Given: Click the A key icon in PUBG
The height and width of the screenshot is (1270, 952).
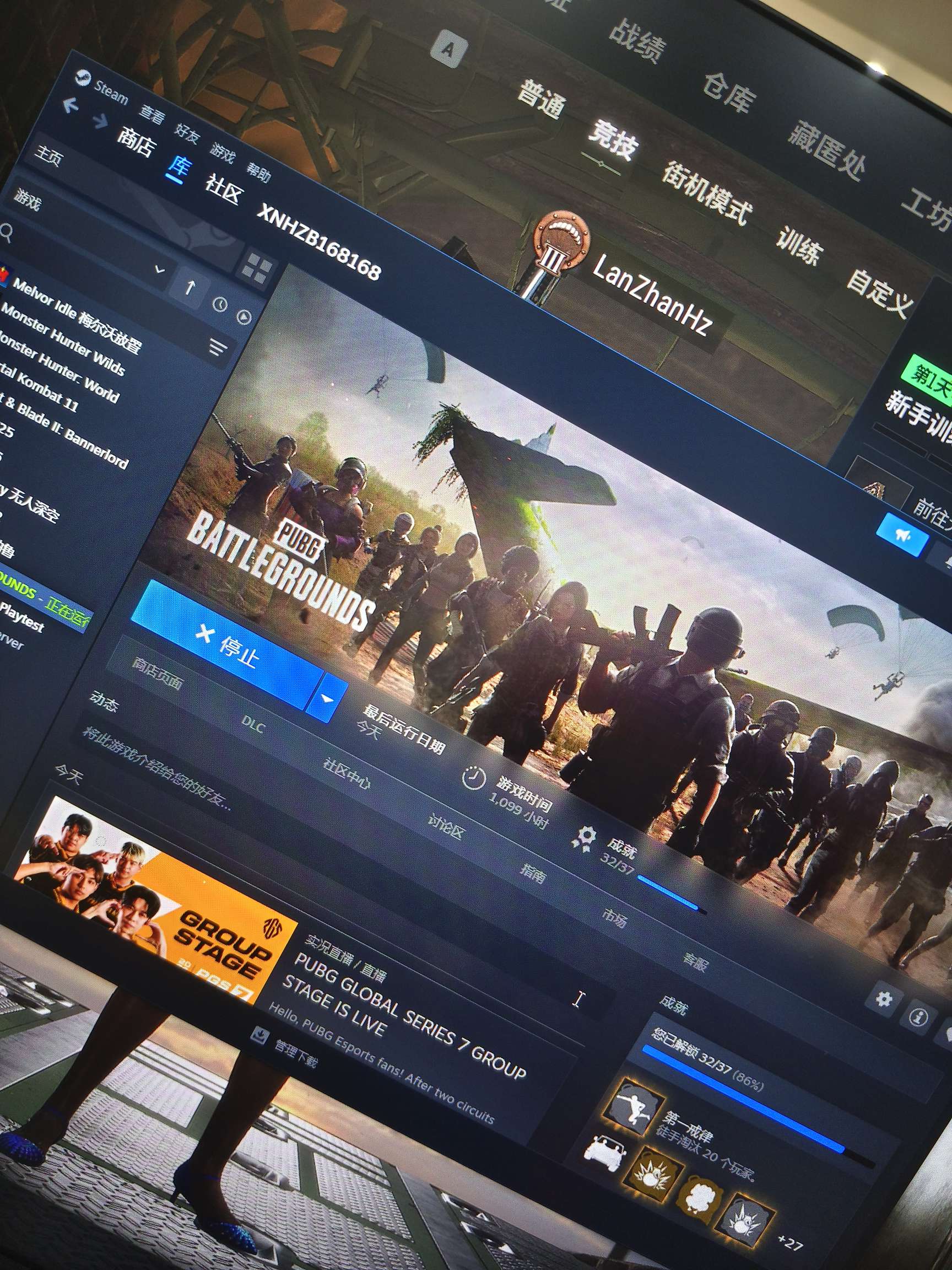Looking at the screenshot, I should (448, 50).
